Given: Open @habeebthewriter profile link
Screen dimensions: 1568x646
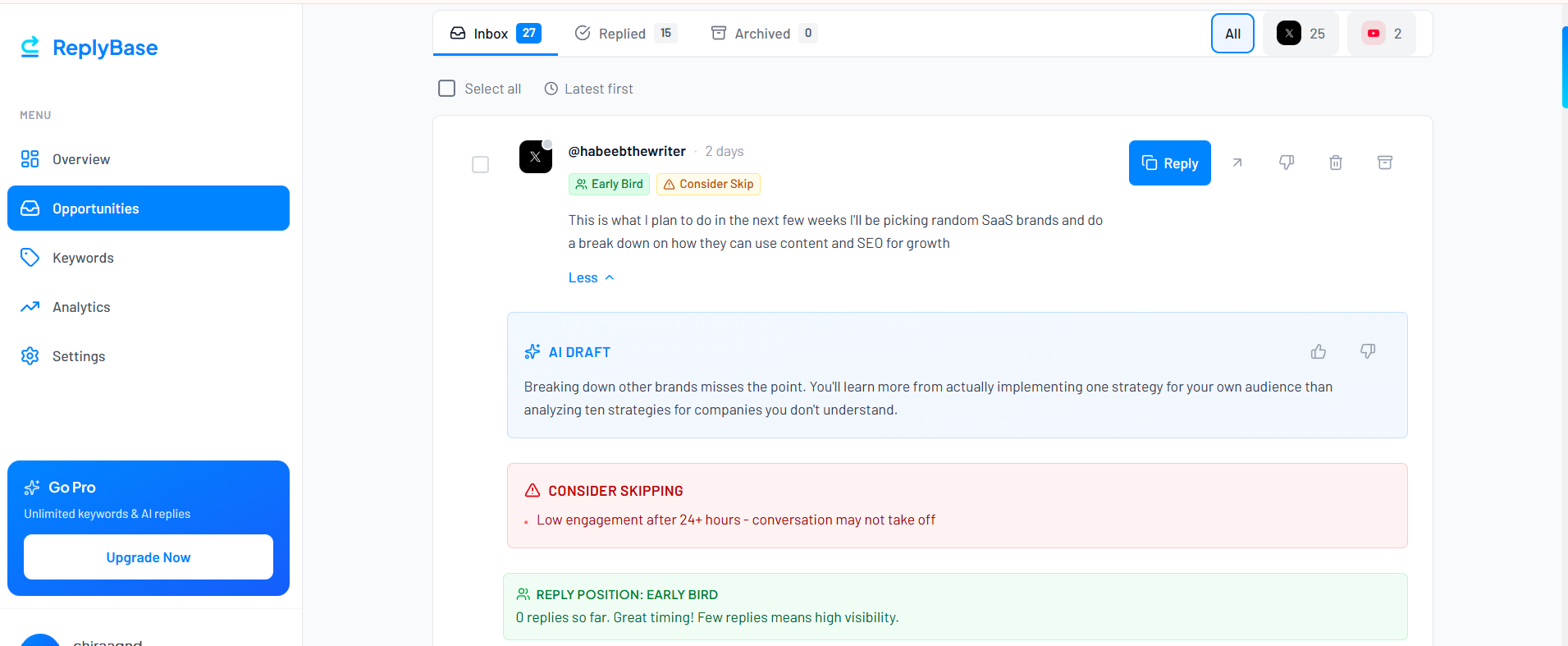Looking at the screenshot, I should [x=627, y=151].
